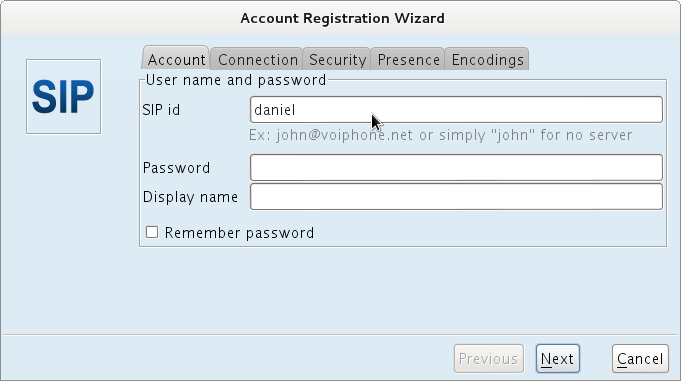Focus the SIP id field containing daniel
The width and height of the screenshot is (681, 381).
[x=456, y=109]
